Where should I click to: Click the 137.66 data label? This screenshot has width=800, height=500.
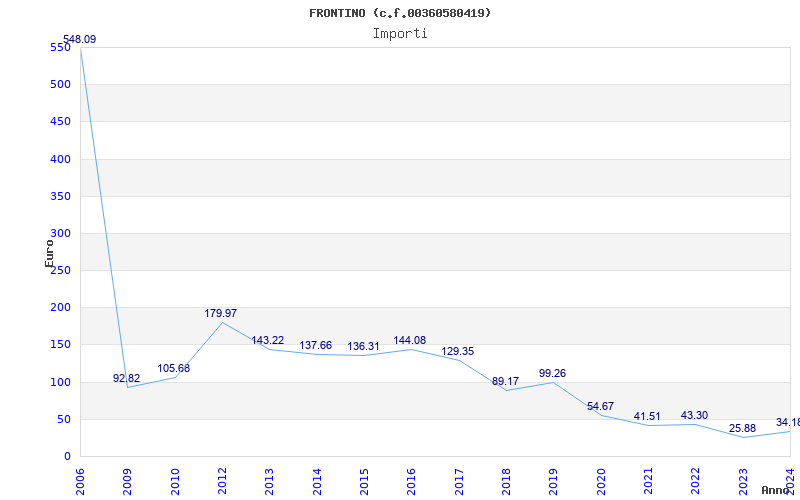315,345
